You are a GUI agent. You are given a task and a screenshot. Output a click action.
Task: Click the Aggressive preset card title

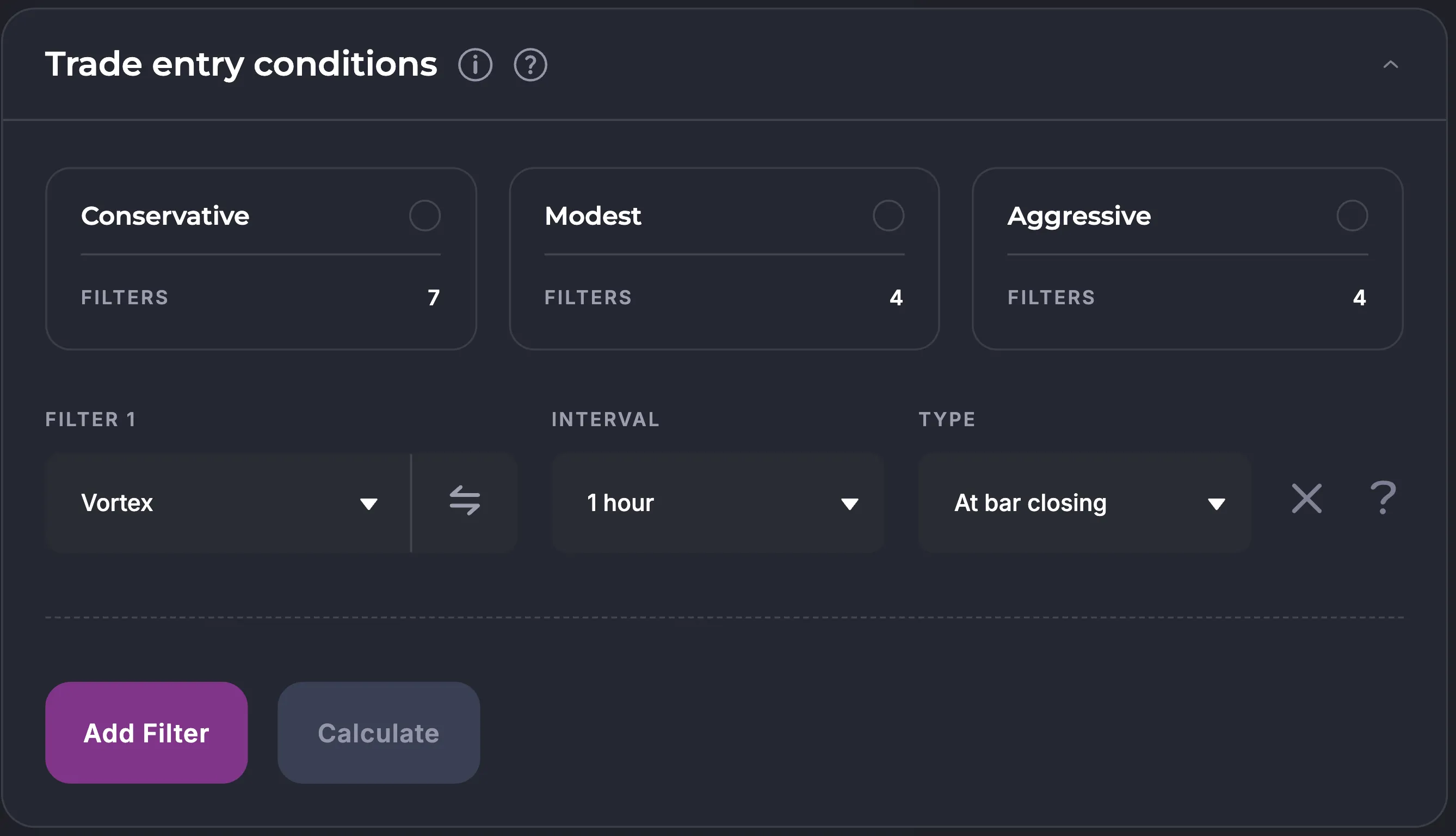click(x=1078, y=216)
